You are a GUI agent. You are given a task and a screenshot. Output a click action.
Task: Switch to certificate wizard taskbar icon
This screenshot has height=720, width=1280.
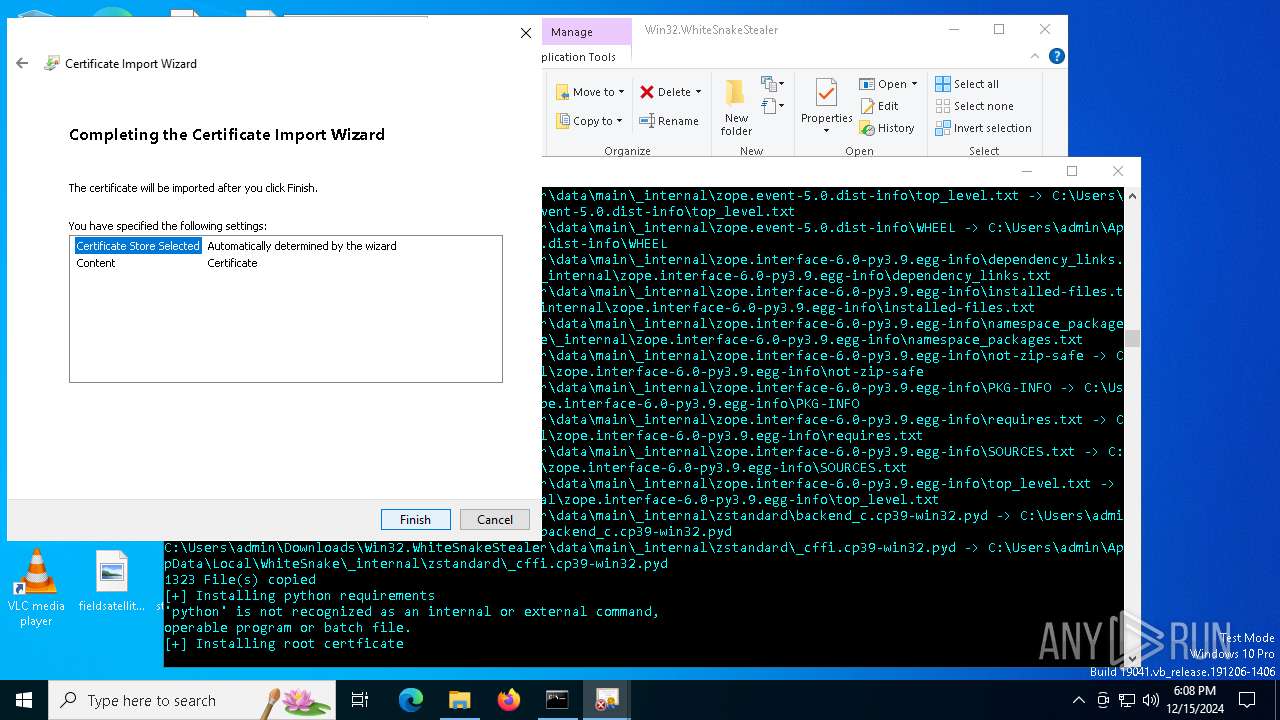click(606, 700)
